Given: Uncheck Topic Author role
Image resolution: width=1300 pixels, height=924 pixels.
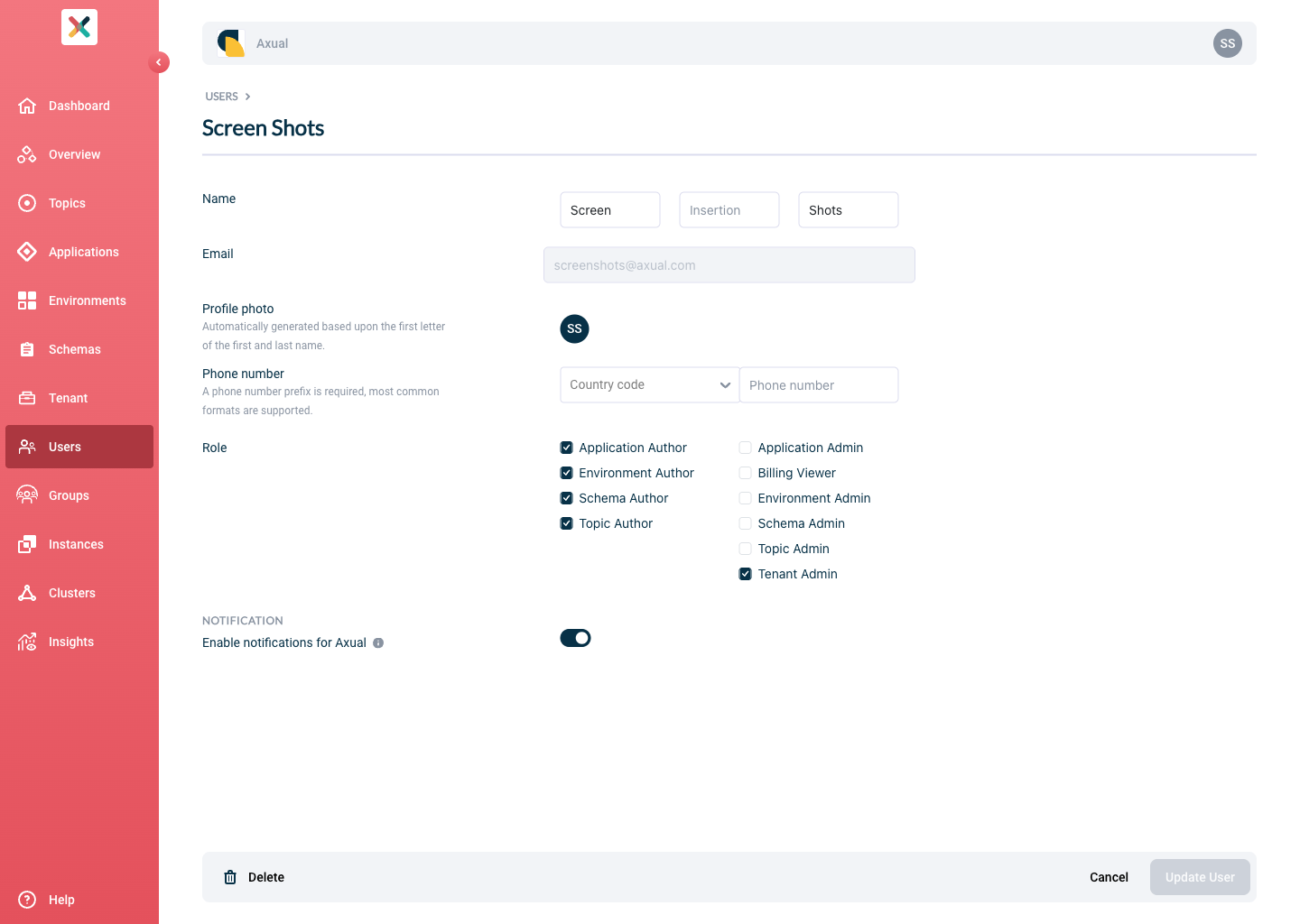Looking at the screenshot, I should [x=567, y=523].
